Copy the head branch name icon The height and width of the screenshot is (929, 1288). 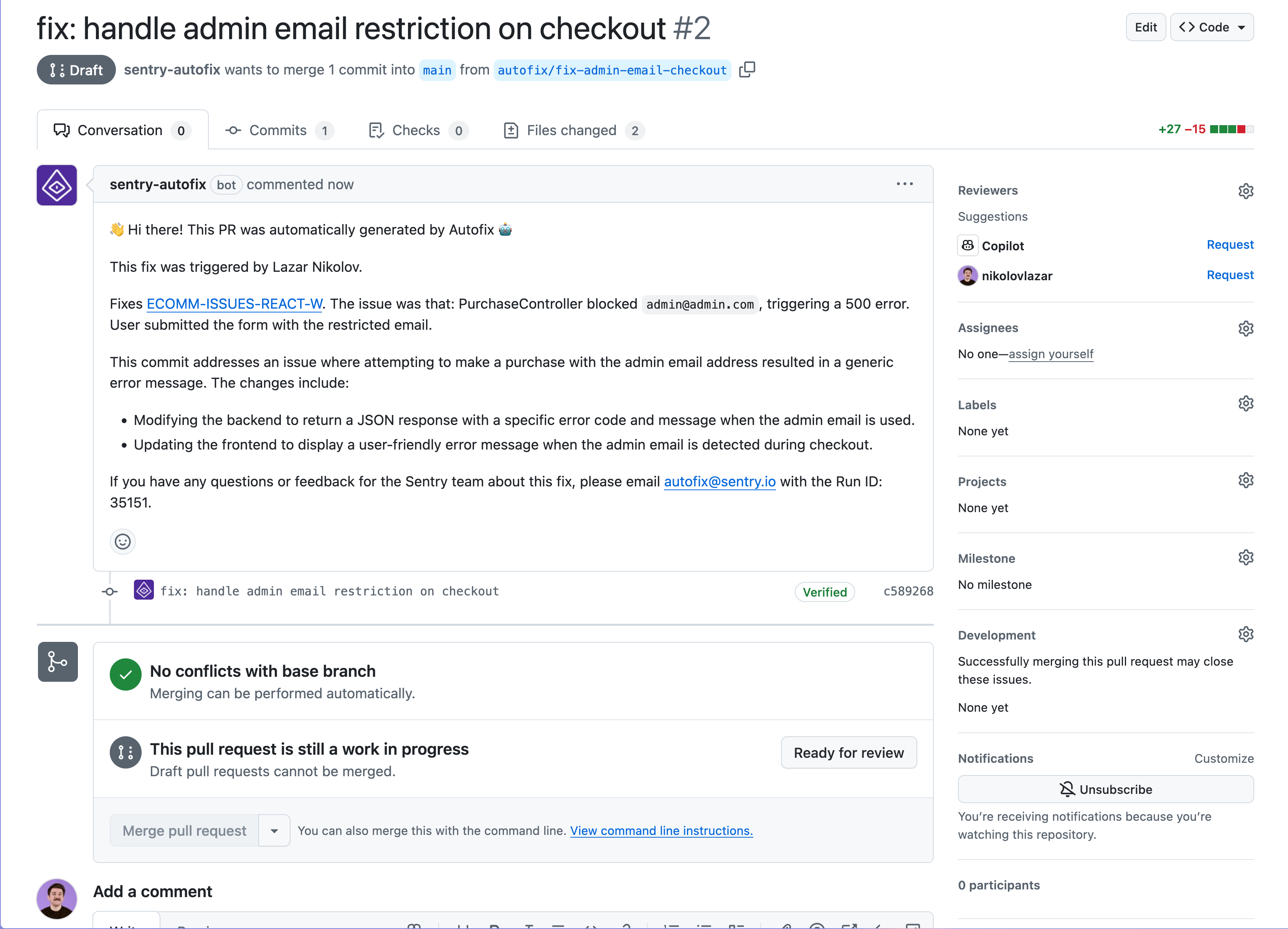(x=747, y=70)
